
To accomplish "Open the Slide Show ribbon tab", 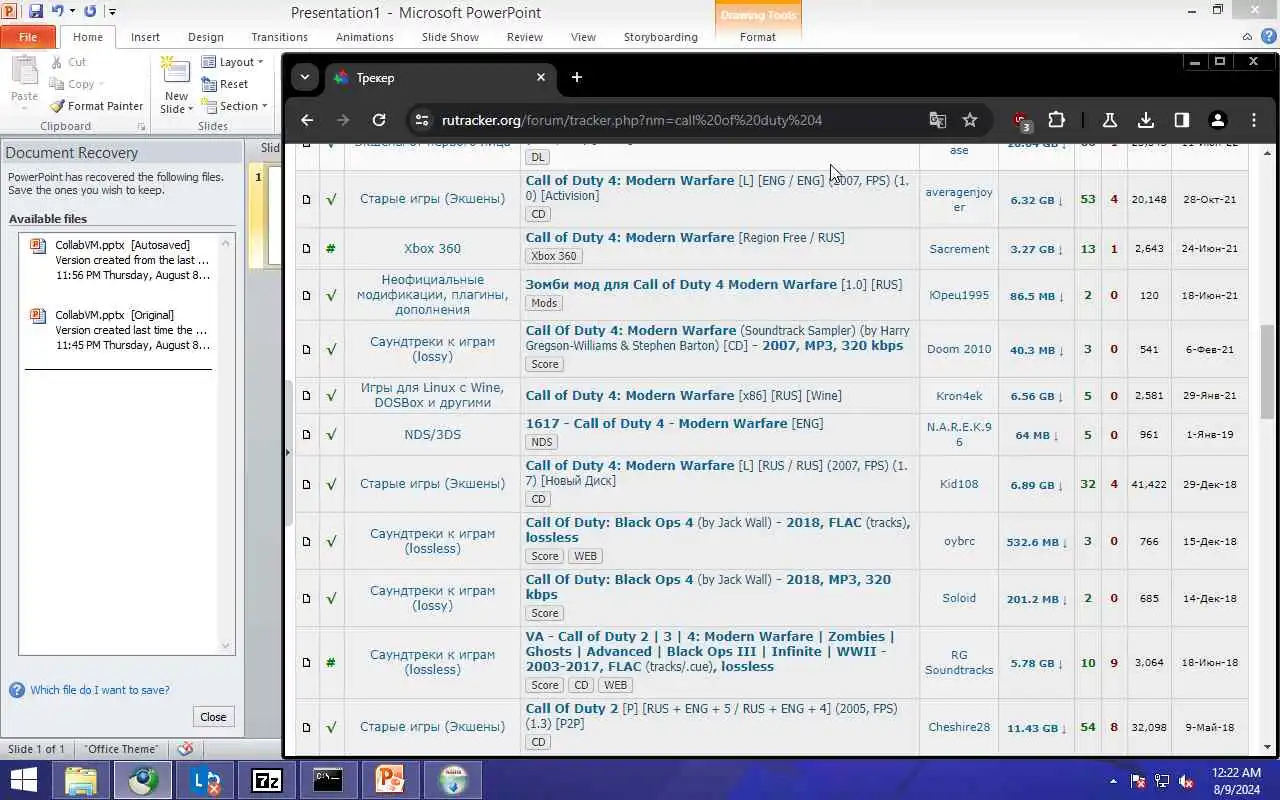I will pos(450,37).
